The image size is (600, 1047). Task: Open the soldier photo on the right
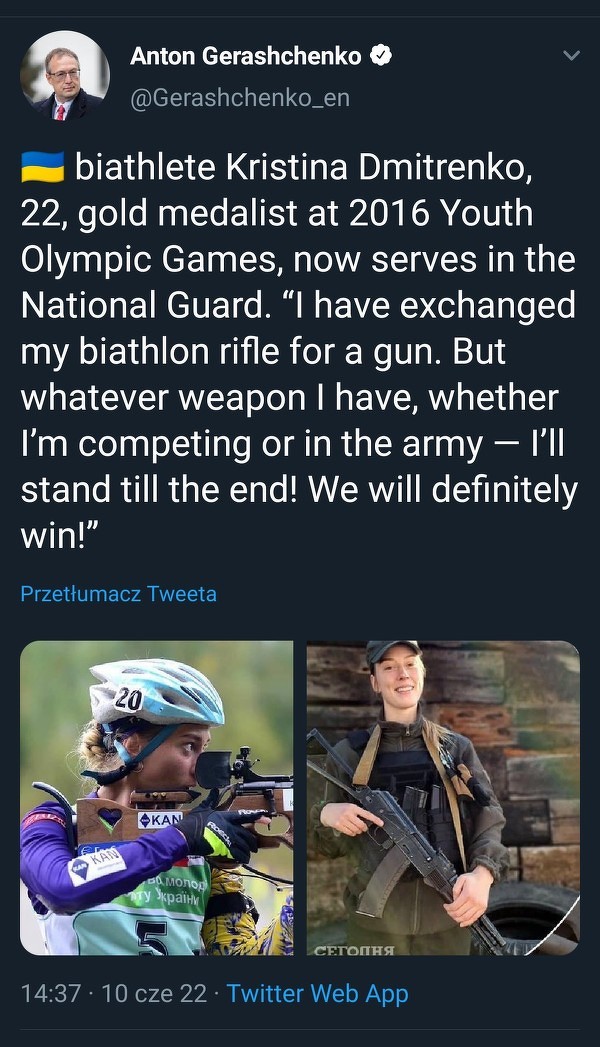(443, 798)
